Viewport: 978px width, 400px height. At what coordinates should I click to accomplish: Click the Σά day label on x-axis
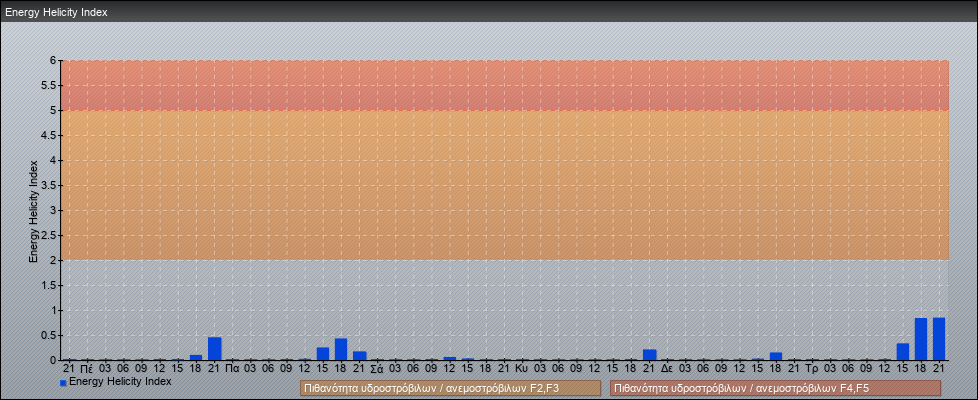tap(377, 369)
